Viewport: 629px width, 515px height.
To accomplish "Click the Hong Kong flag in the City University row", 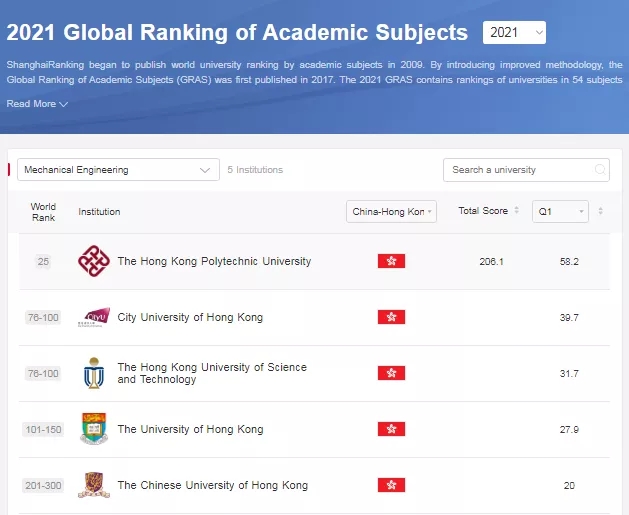I will (391, 317).
